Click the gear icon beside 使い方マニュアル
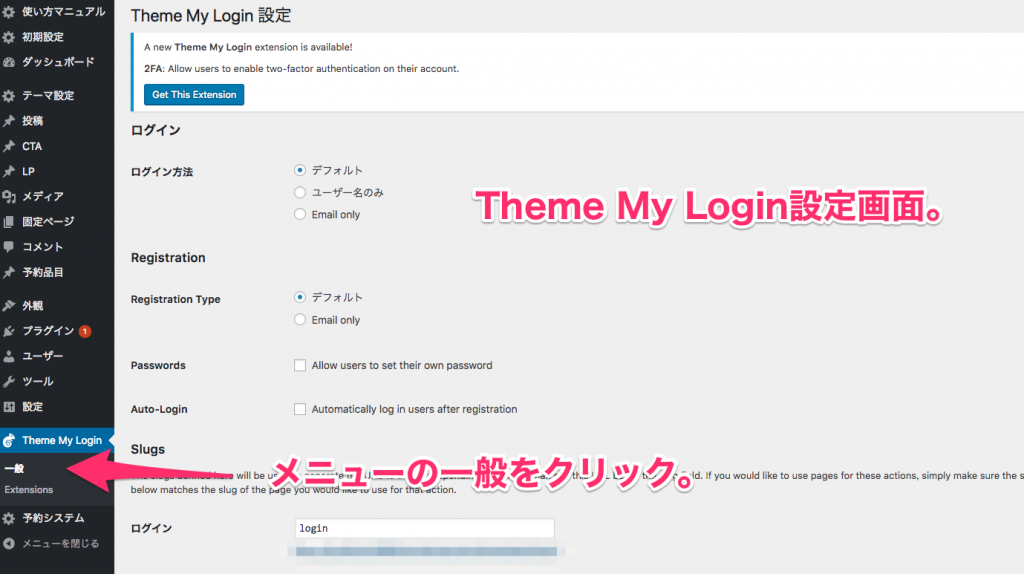Viewport: 1024px width, 574px height. pyautogui.click(x=8, y=12)
